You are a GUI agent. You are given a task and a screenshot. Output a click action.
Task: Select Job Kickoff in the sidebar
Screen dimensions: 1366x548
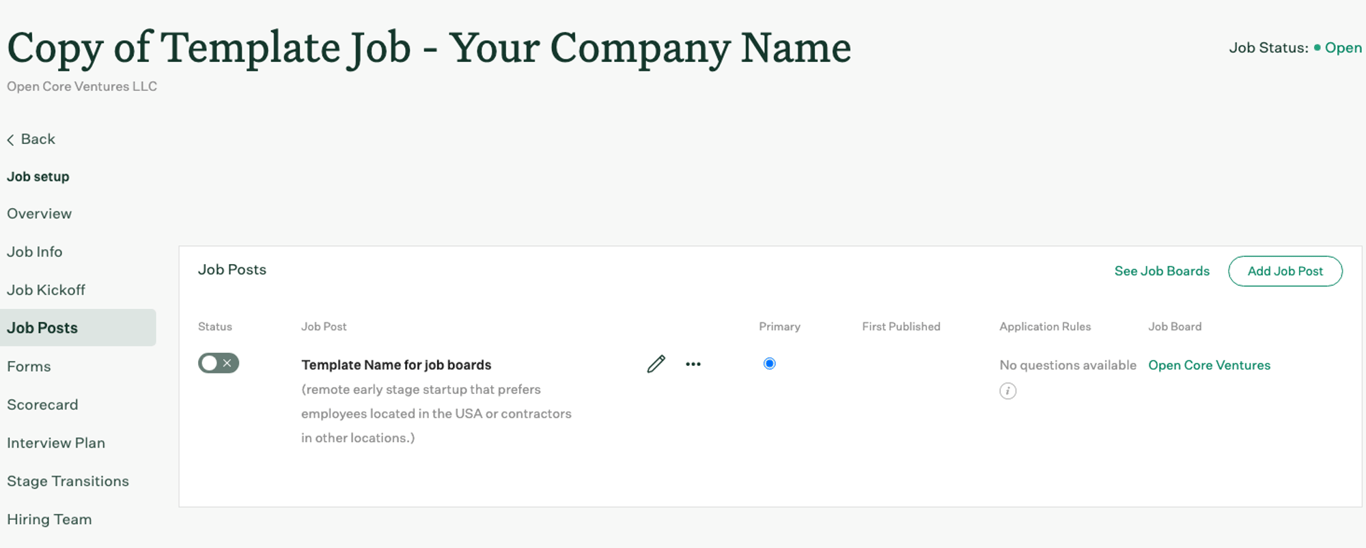click(x=46, y=290)
